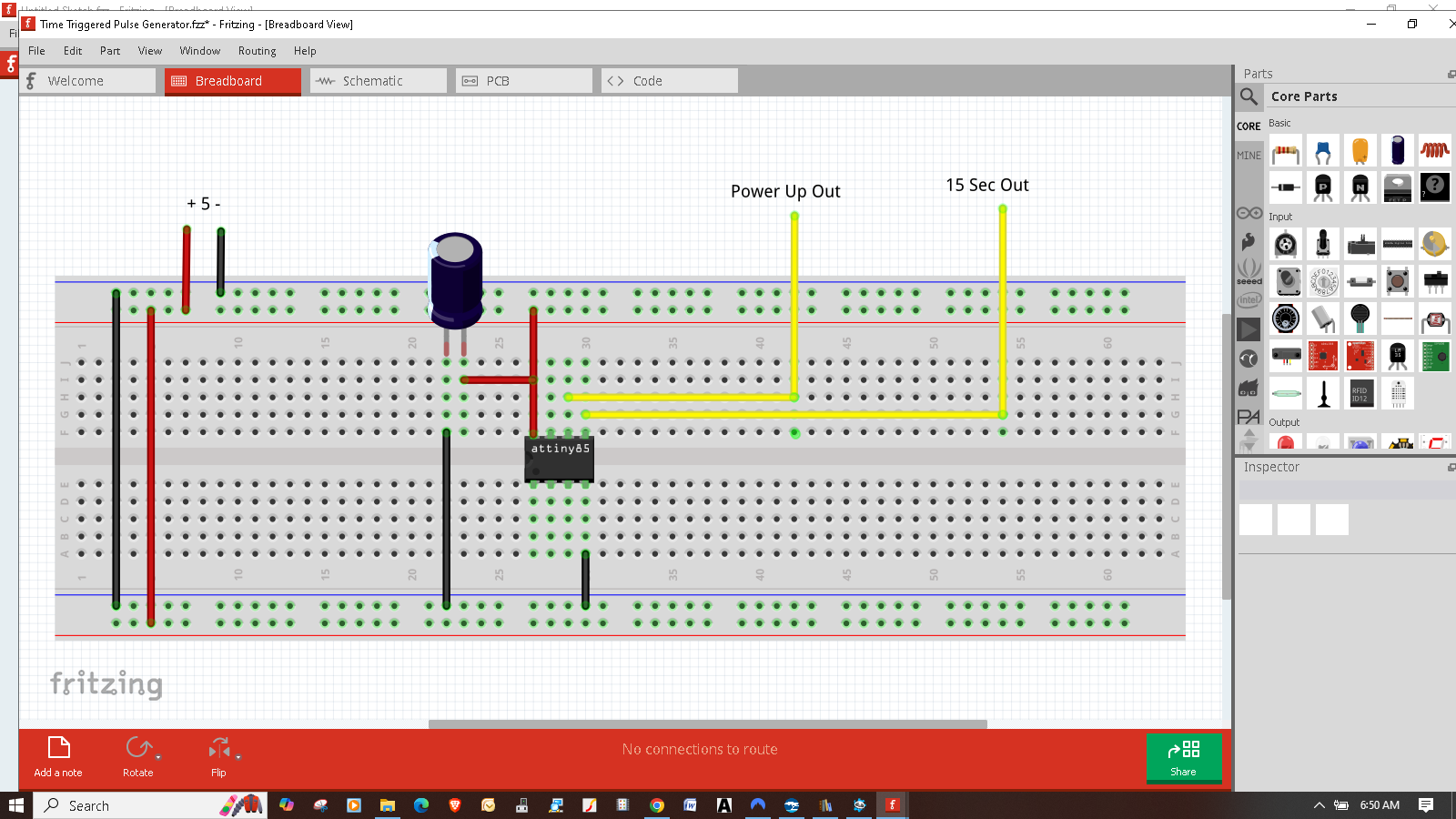Choose the NPN transistor part

(x=1360, y=187)
